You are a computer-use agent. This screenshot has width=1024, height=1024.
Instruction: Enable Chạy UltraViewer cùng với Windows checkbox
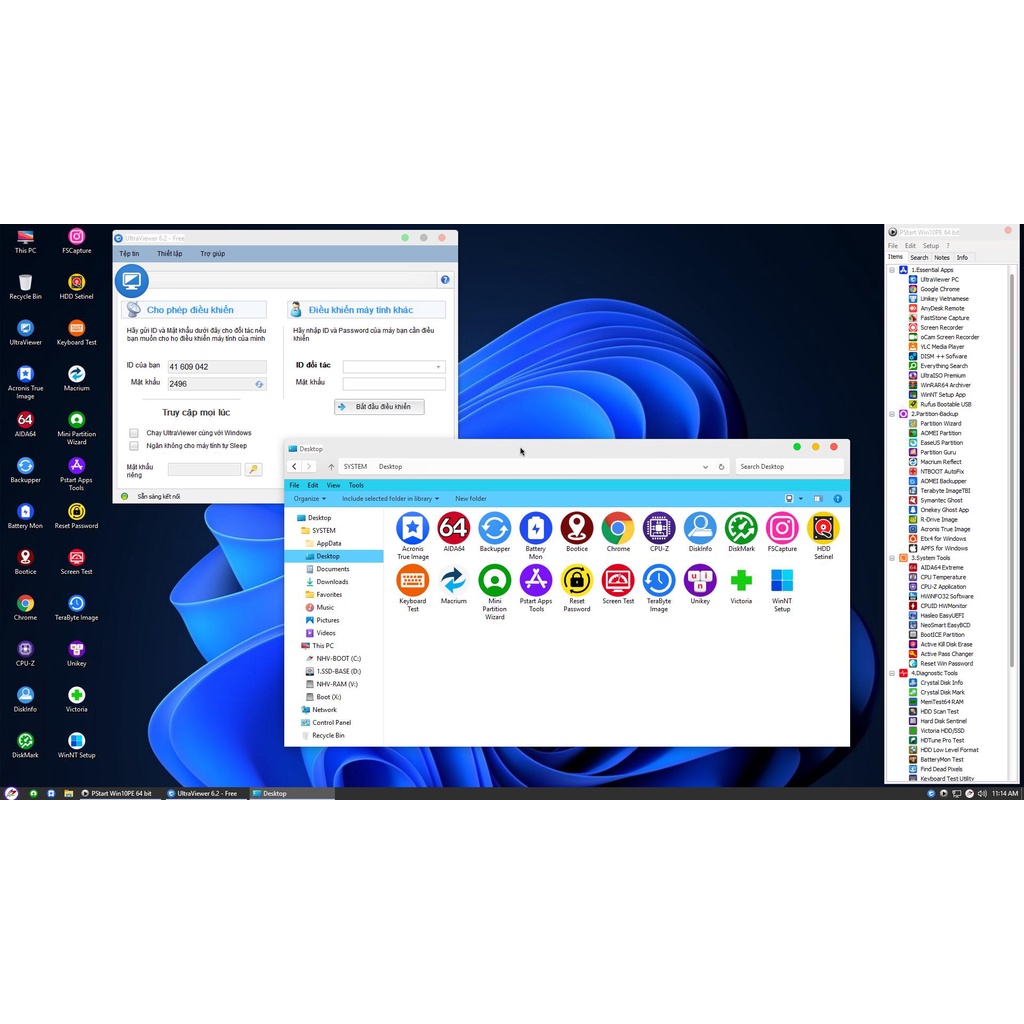point(134,433)
